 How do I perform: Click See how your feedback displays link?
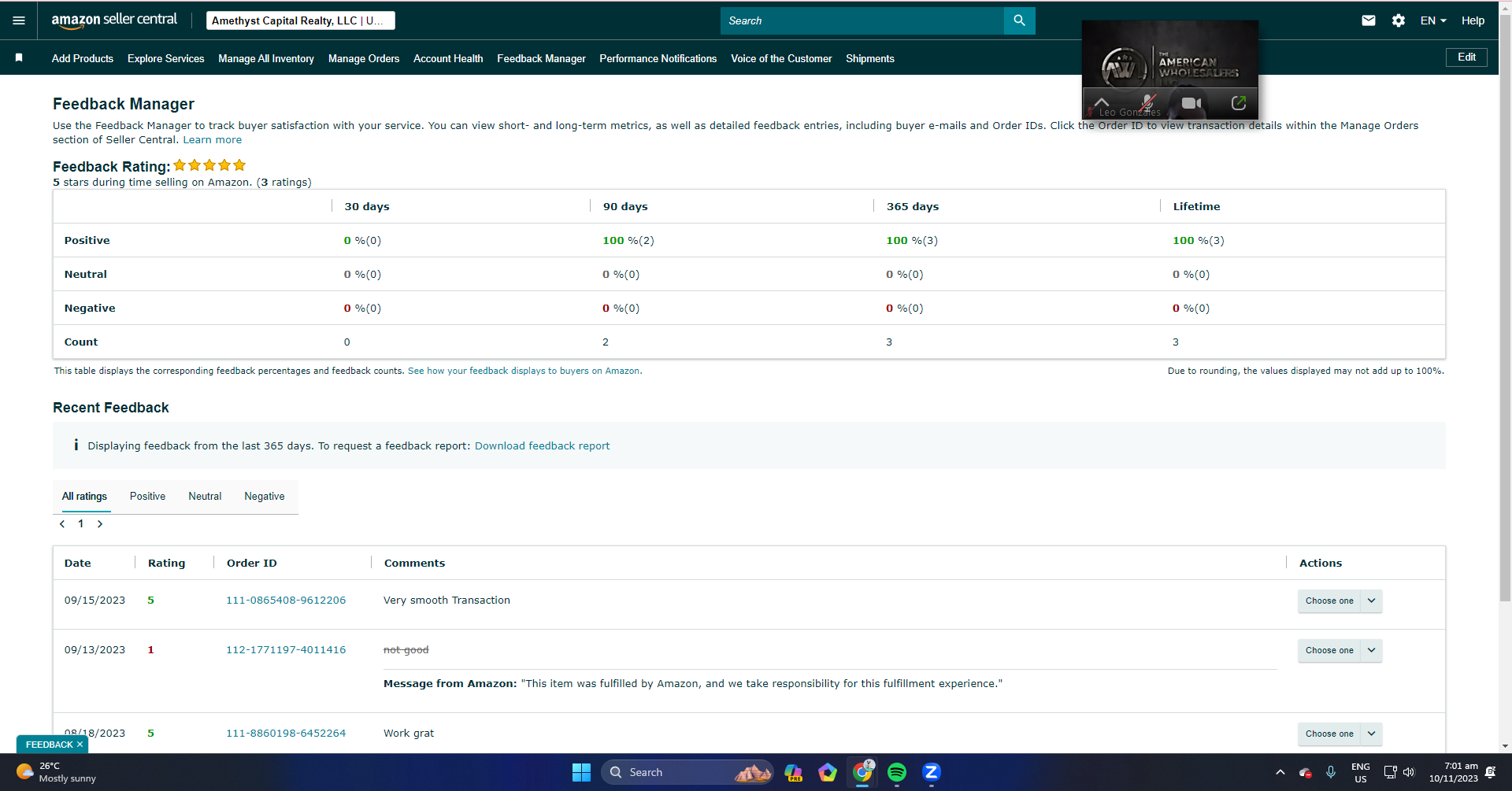click(524, 371)
